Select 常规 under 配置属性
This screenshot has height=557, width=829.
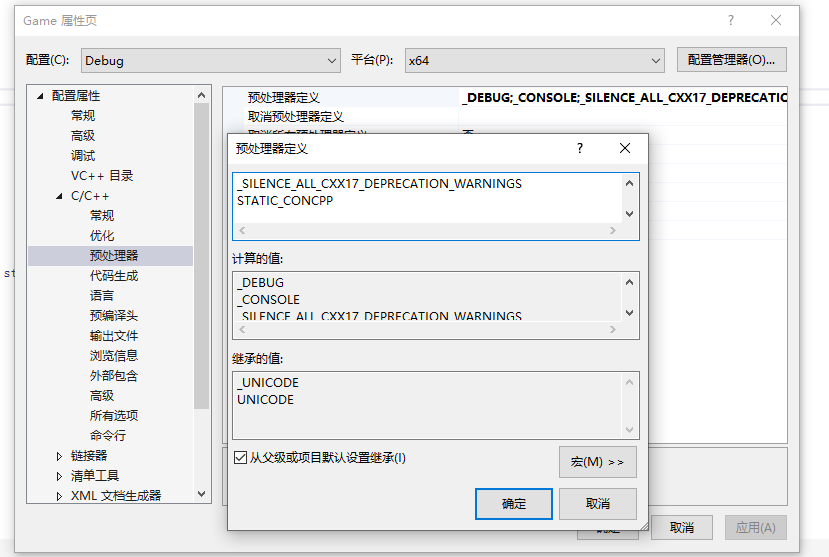pos(83,116)
